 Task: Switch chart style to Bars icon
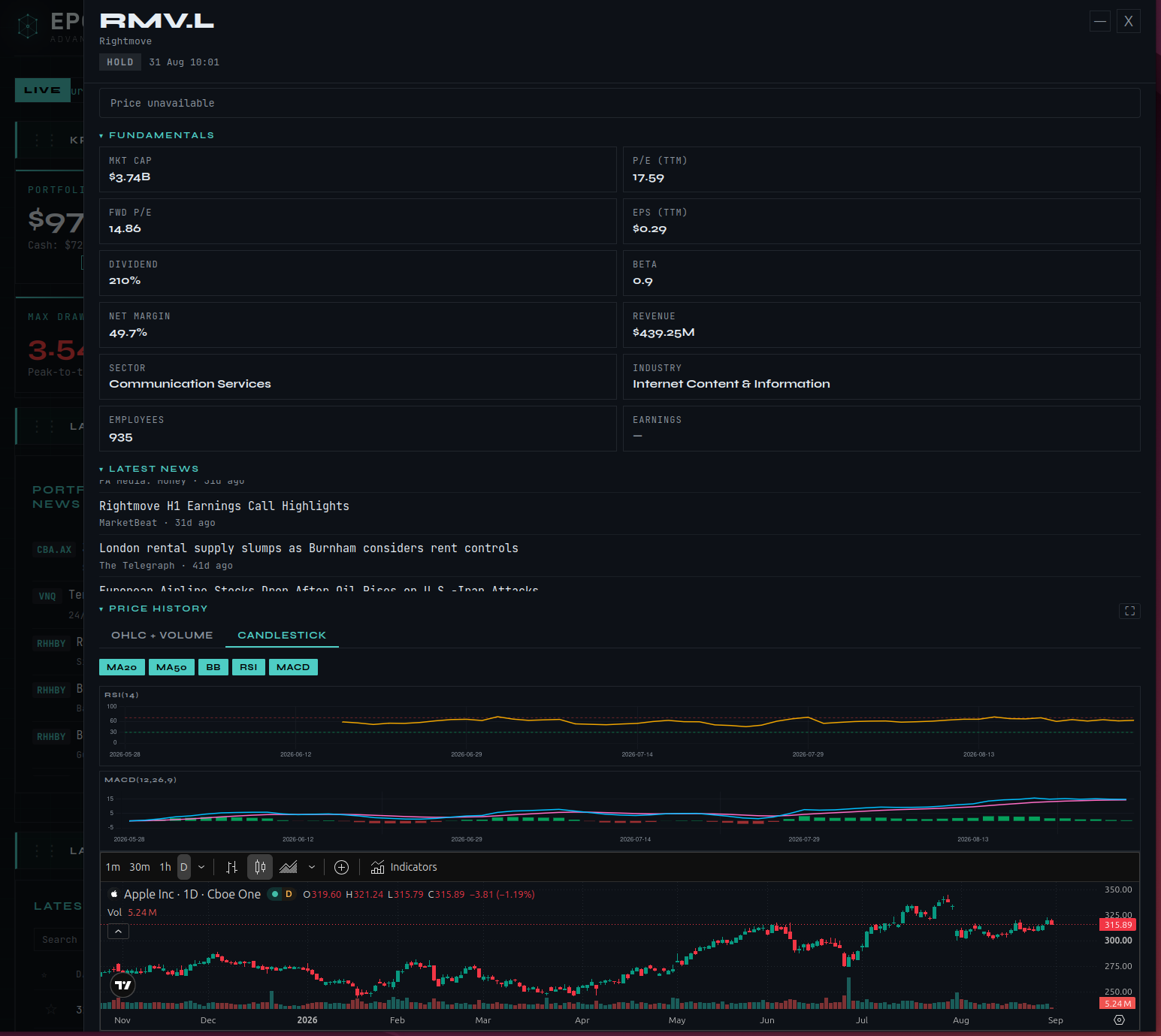click(232, 867)
